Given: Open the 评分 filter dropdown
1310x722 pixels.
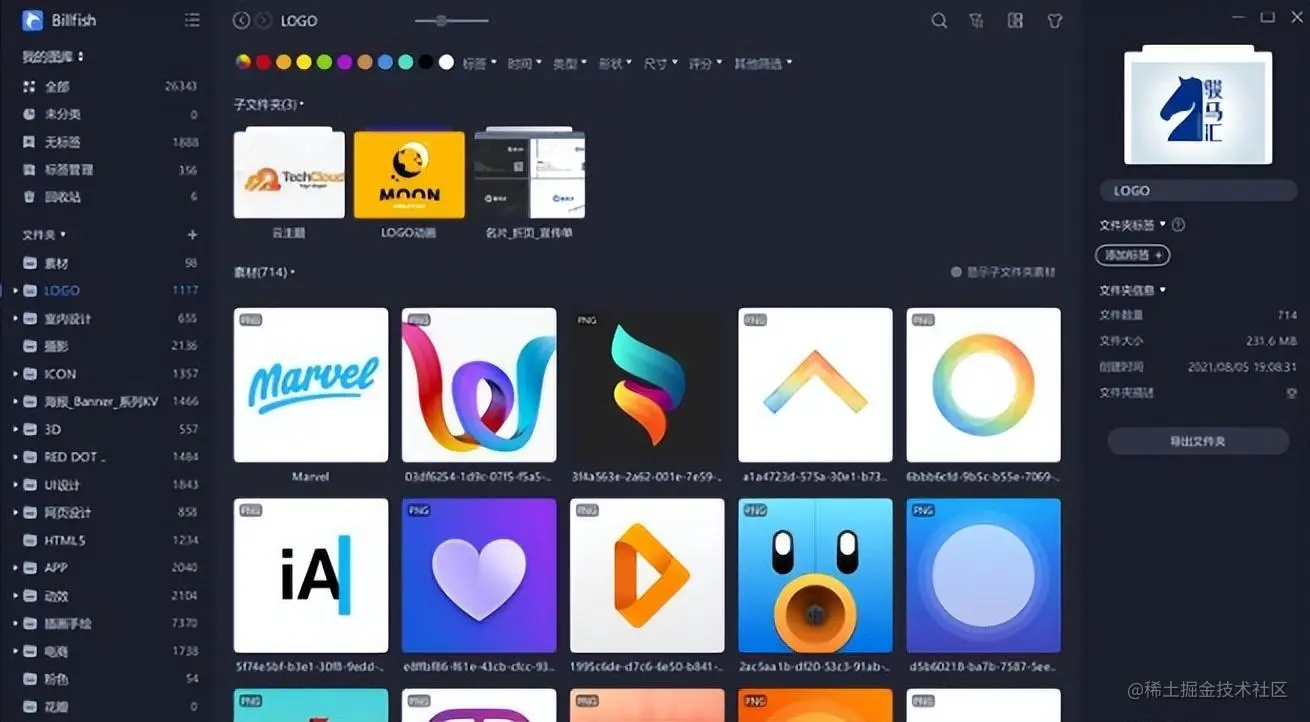Looking at the screenshot, I should 705,63.
